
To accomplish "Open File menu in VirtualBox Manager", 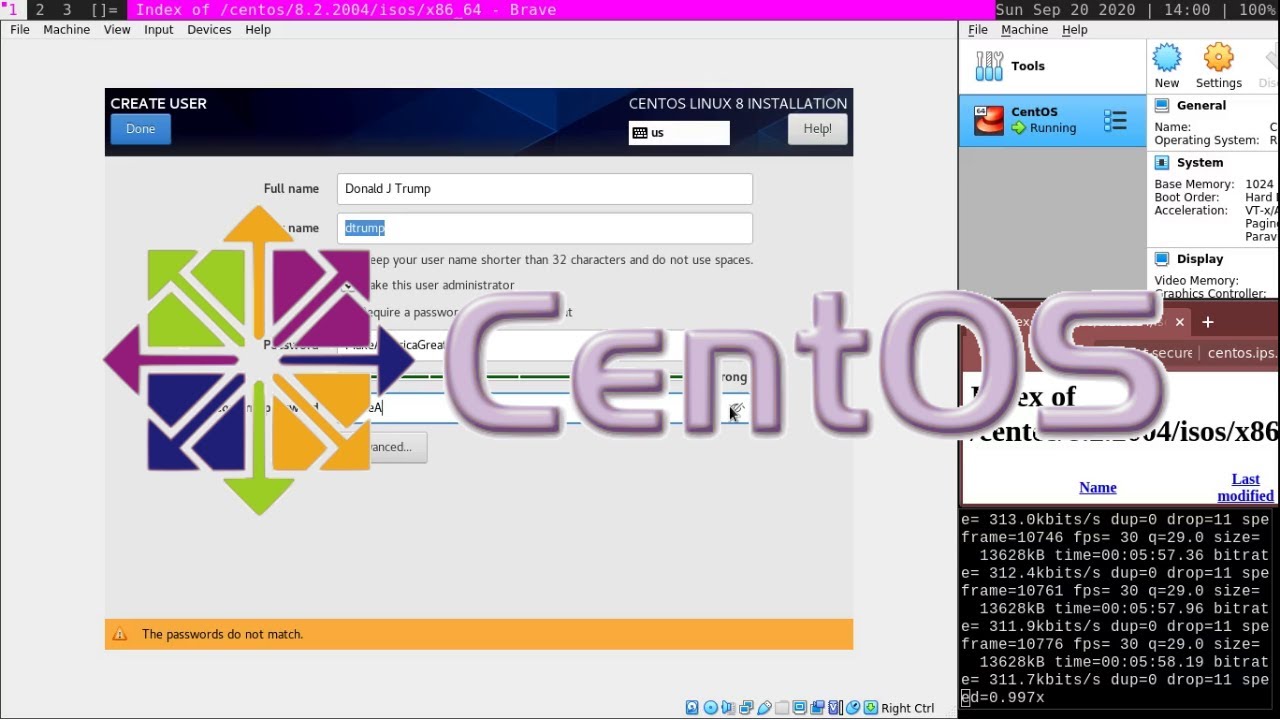I will (x=978, y=30).
